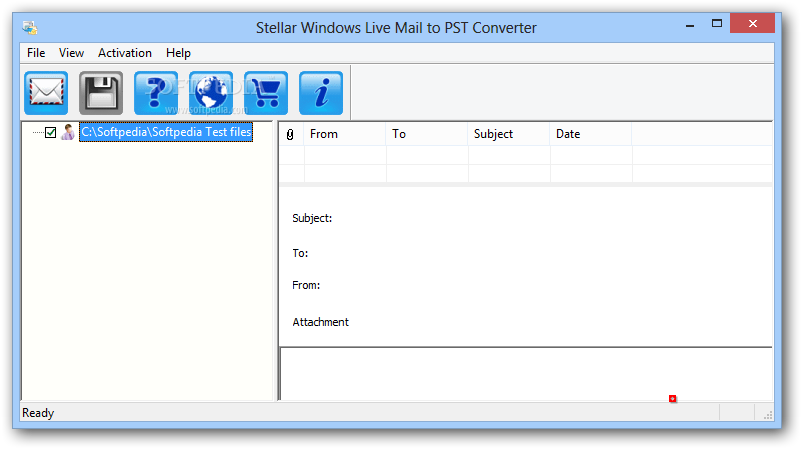Select C:\Softpedia\Softpedia Test files tree node

click(x=166, y=132)
